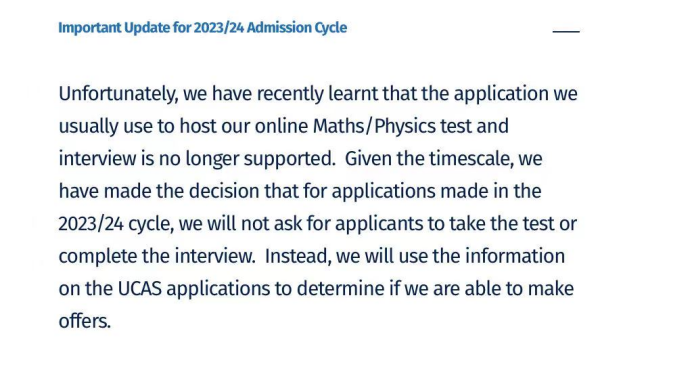
Task: Click the Important Update for 2023/24 Admission Cycle heading
Action: 202,27
